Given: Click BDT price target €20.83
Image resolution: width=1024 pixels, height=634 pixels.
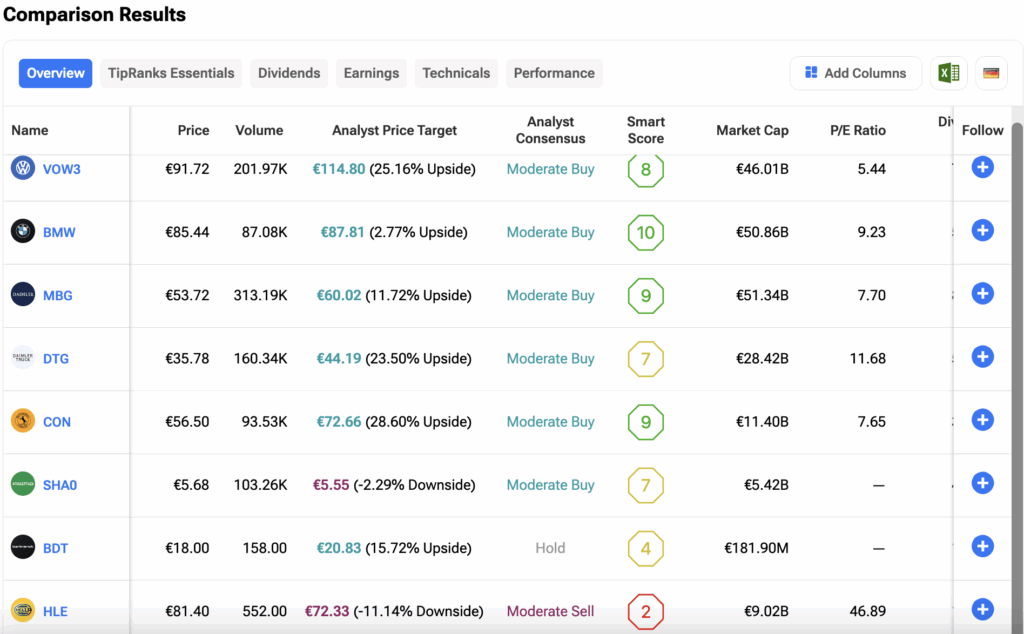Looking at the screenshot, I should pos(339,548).
